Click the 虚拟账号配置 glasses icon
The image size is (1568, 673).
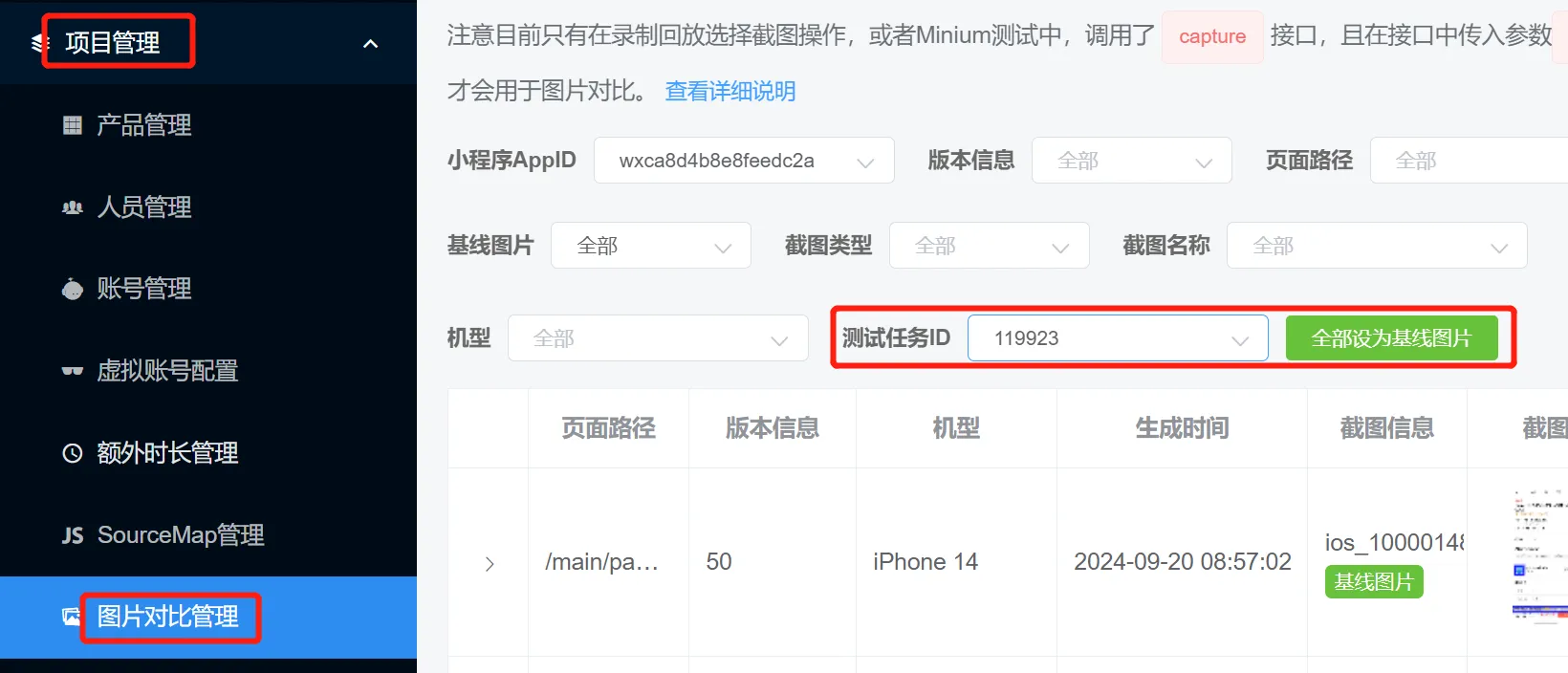72,371
